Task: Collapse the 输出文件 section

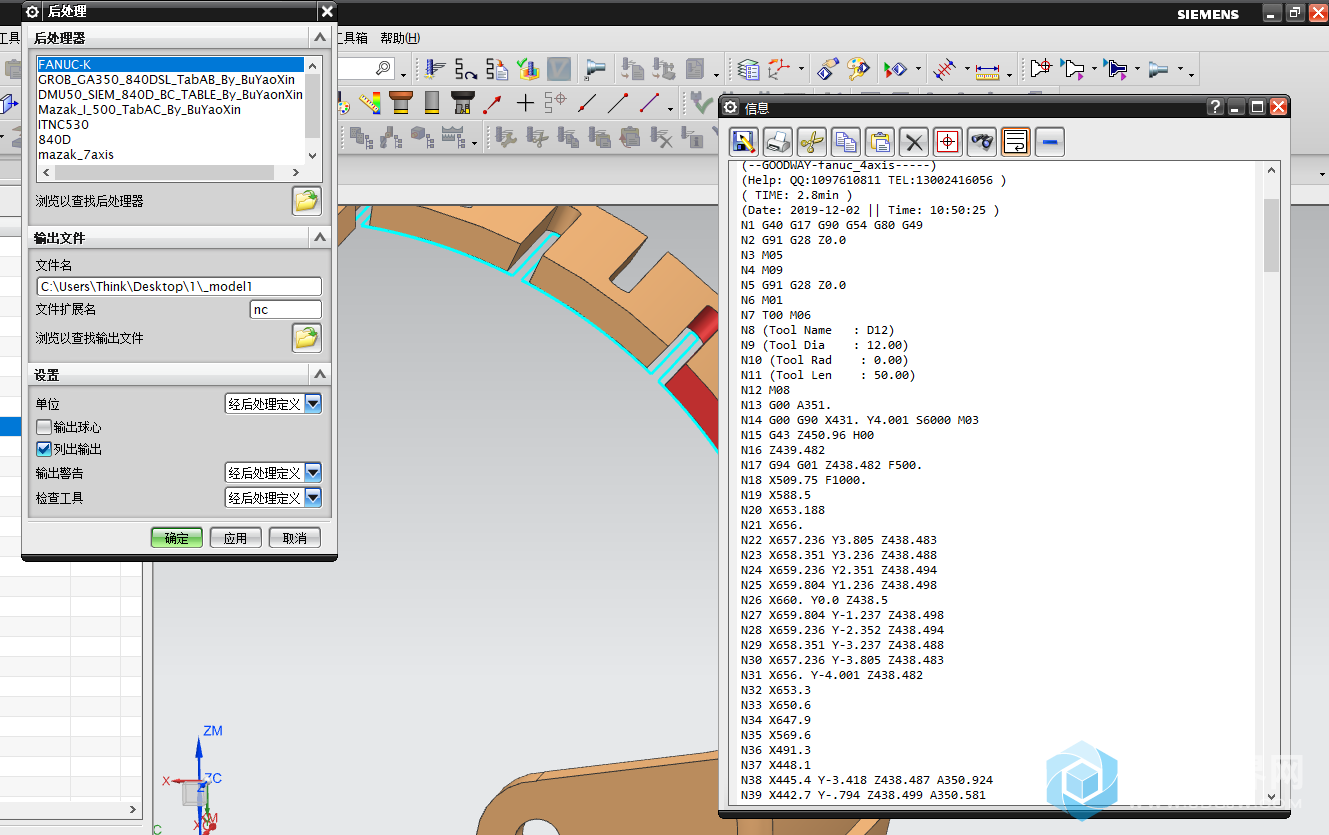Action: (x=320, y=238)
